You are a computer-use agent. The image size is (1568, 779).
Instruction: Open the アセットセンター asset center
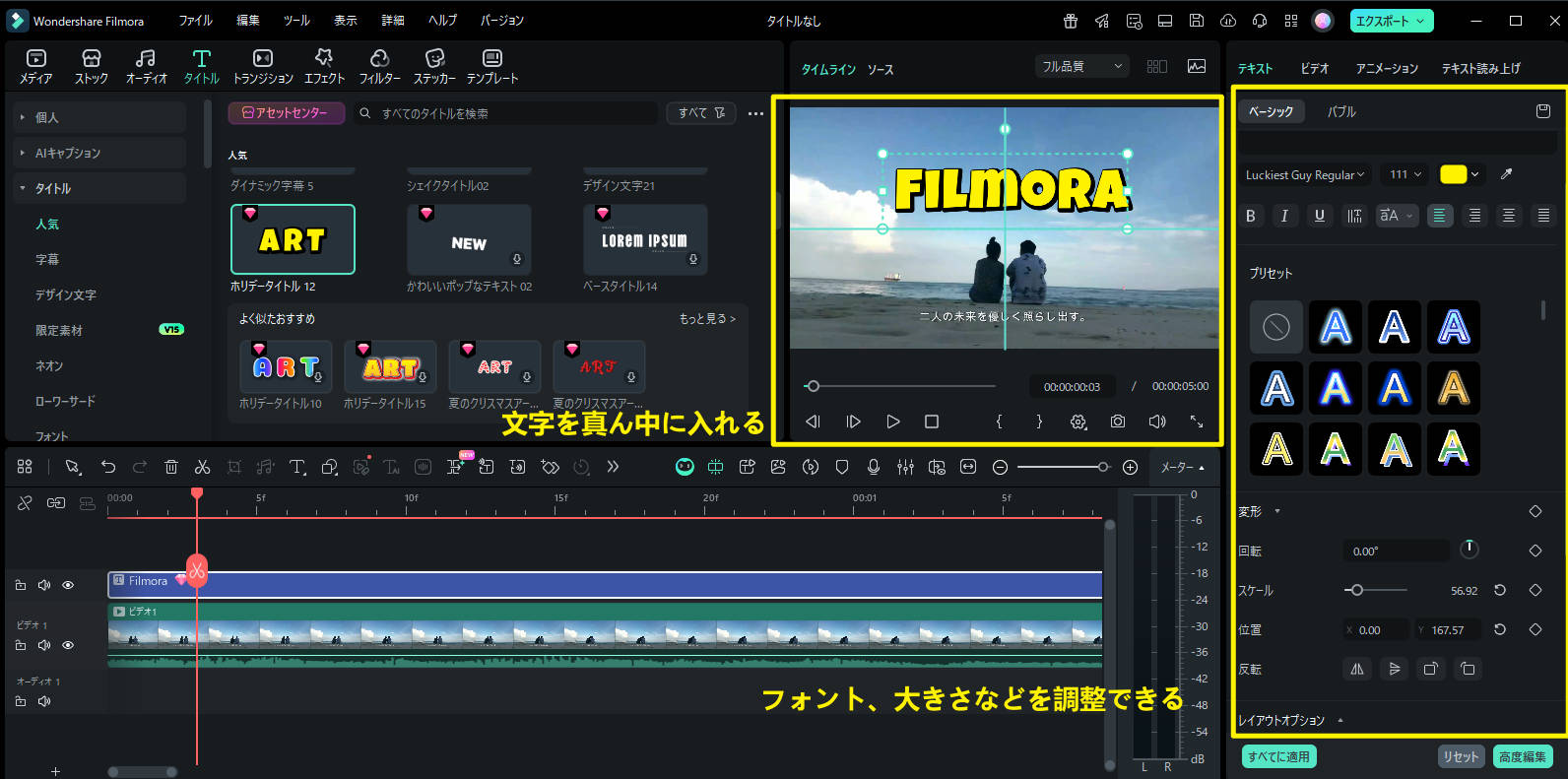pyautogui.click(x=286, y=113)
